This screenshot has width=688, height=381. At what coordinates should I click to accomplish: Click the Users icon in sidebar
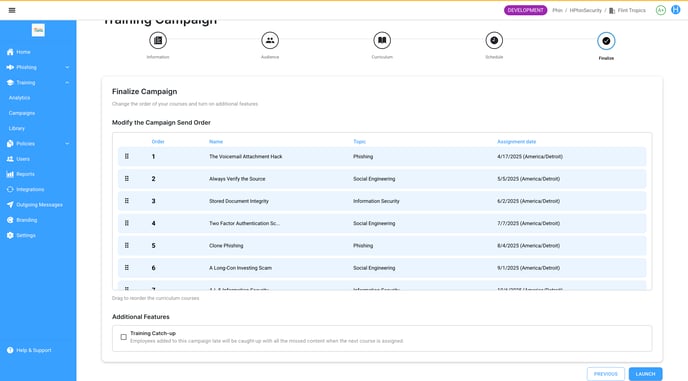point(10,159)
